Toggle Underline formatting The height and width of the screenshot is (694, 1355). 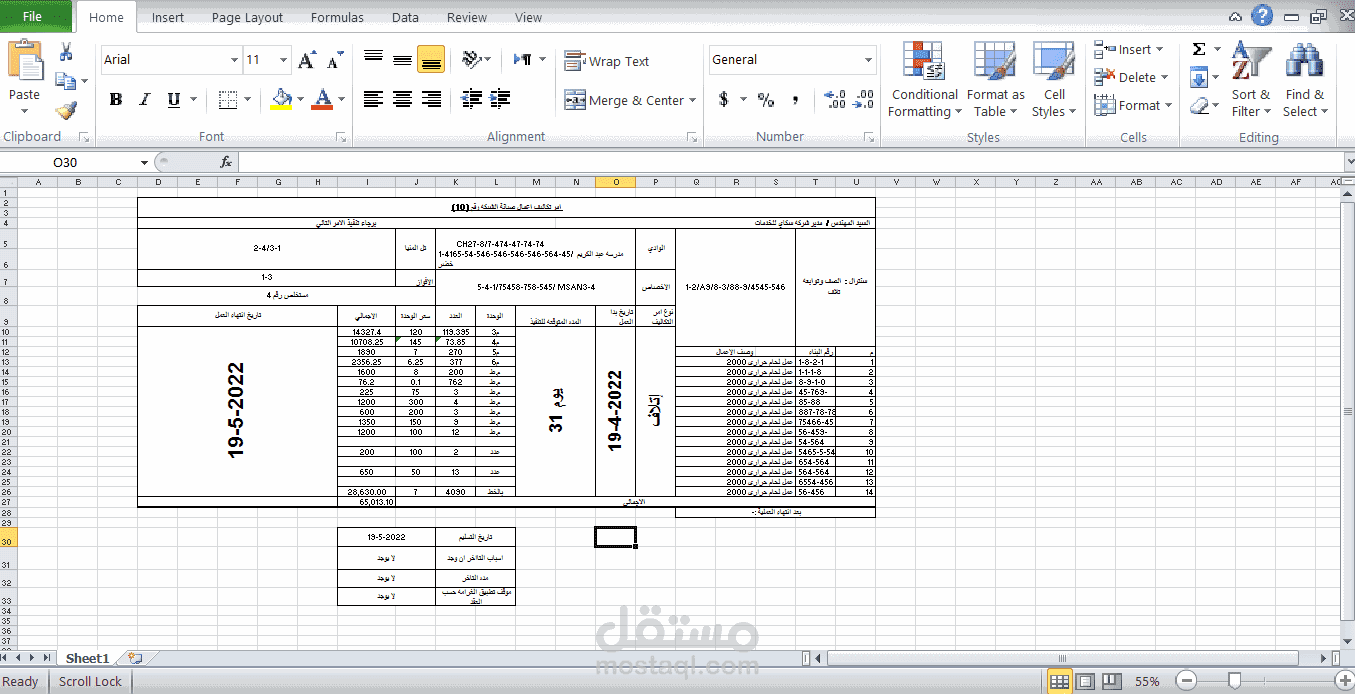pos(174,99)
